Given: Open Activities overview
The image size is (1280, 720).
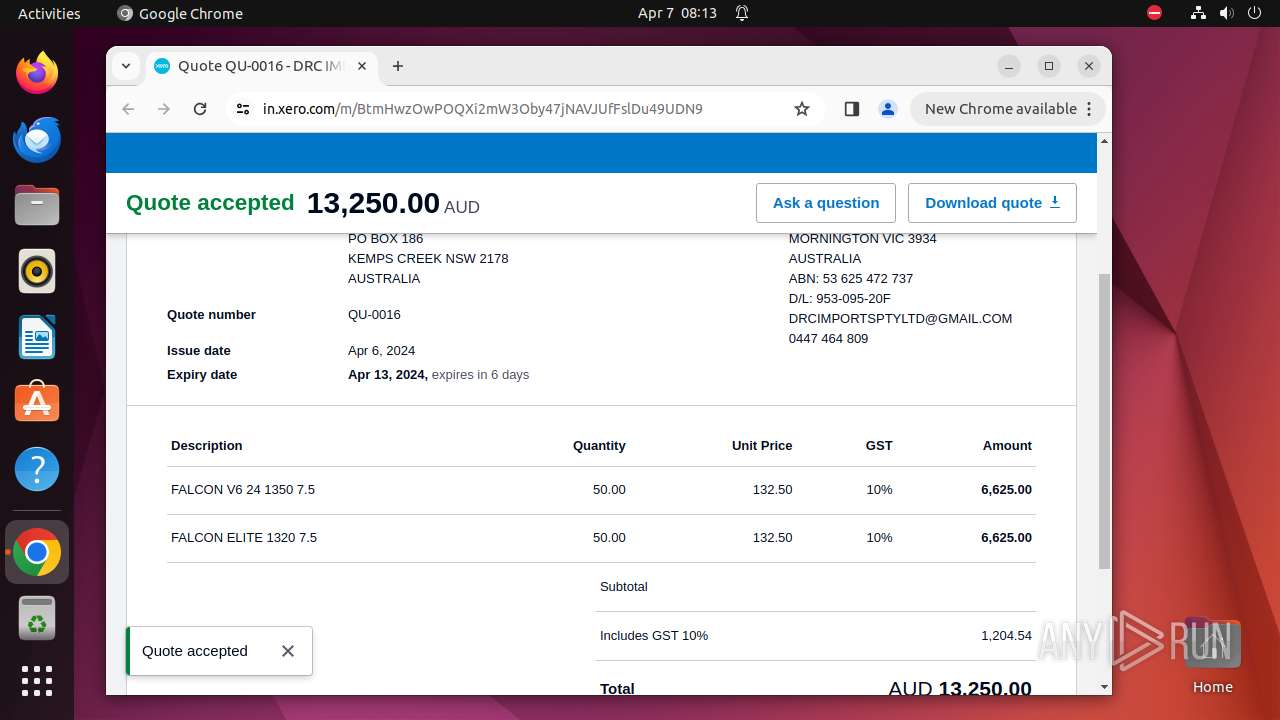Looking at the screenshot, I should [x=49, y=13].
